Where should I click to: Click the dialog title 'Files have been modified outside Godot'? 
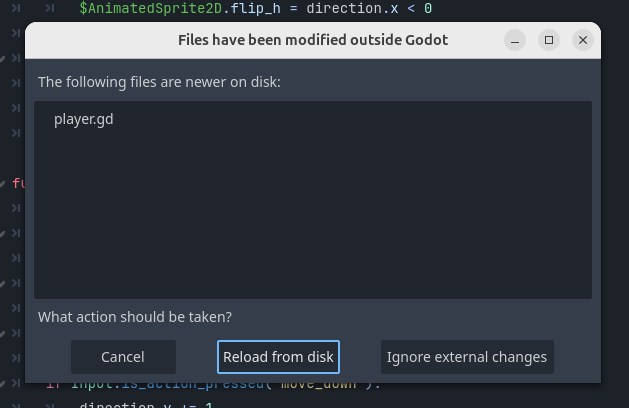pyautogui.click(x=313, y=40)
